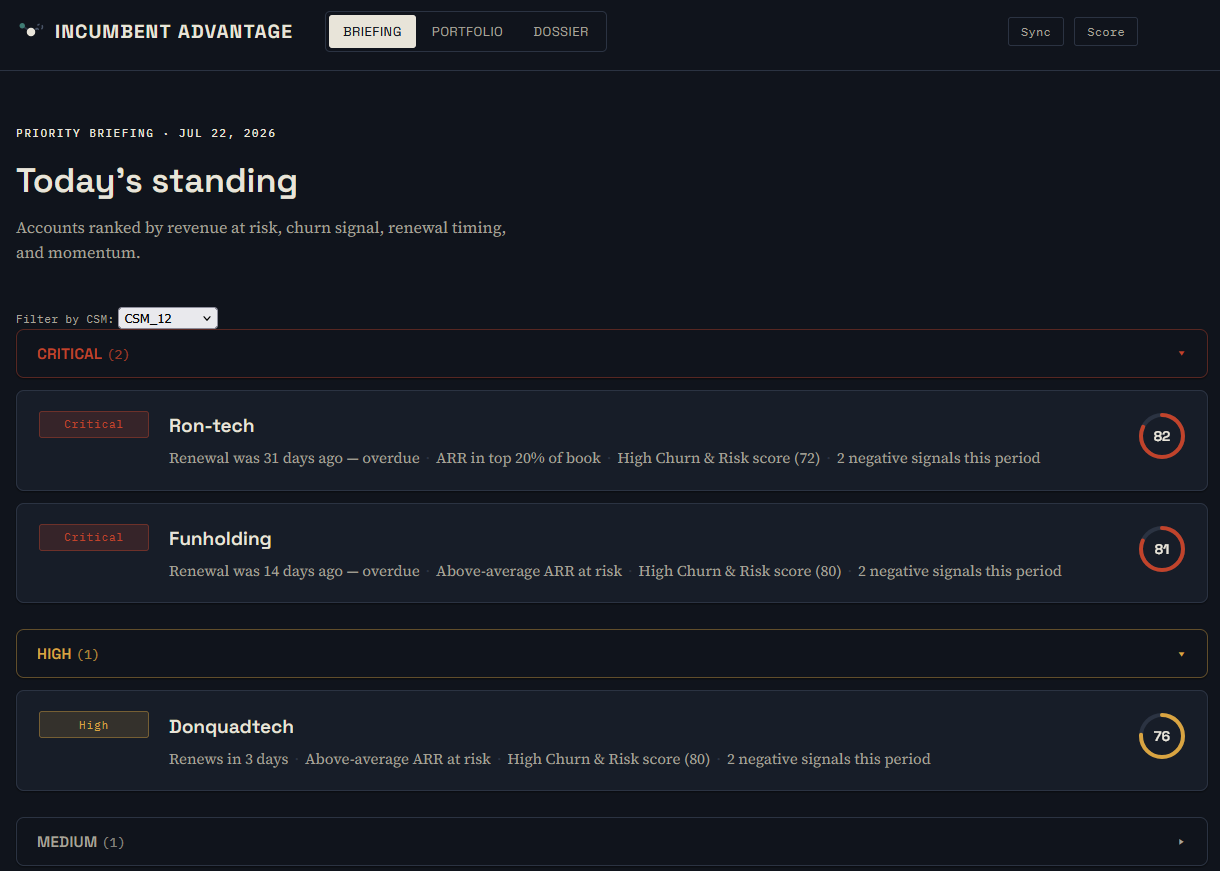Open the Funholding account
Screen dimensions: 1220x871
pyautogui.click(x=612, y=553)
